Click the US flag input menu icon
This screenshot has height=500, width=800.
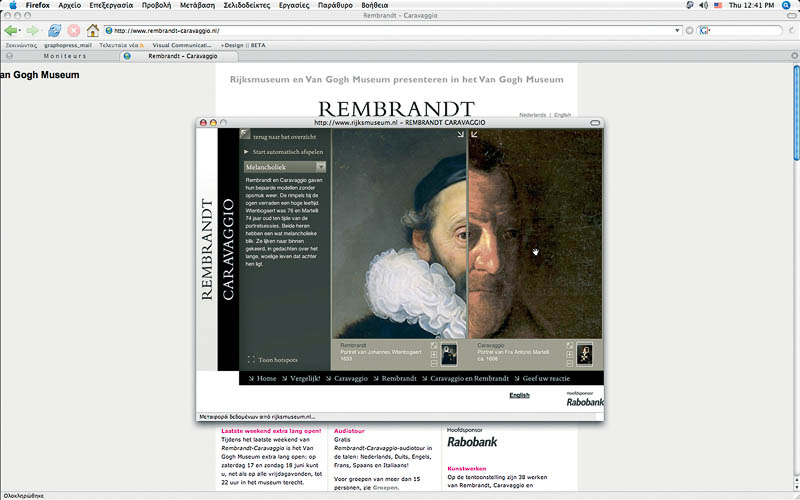click(x=718, y=5)
